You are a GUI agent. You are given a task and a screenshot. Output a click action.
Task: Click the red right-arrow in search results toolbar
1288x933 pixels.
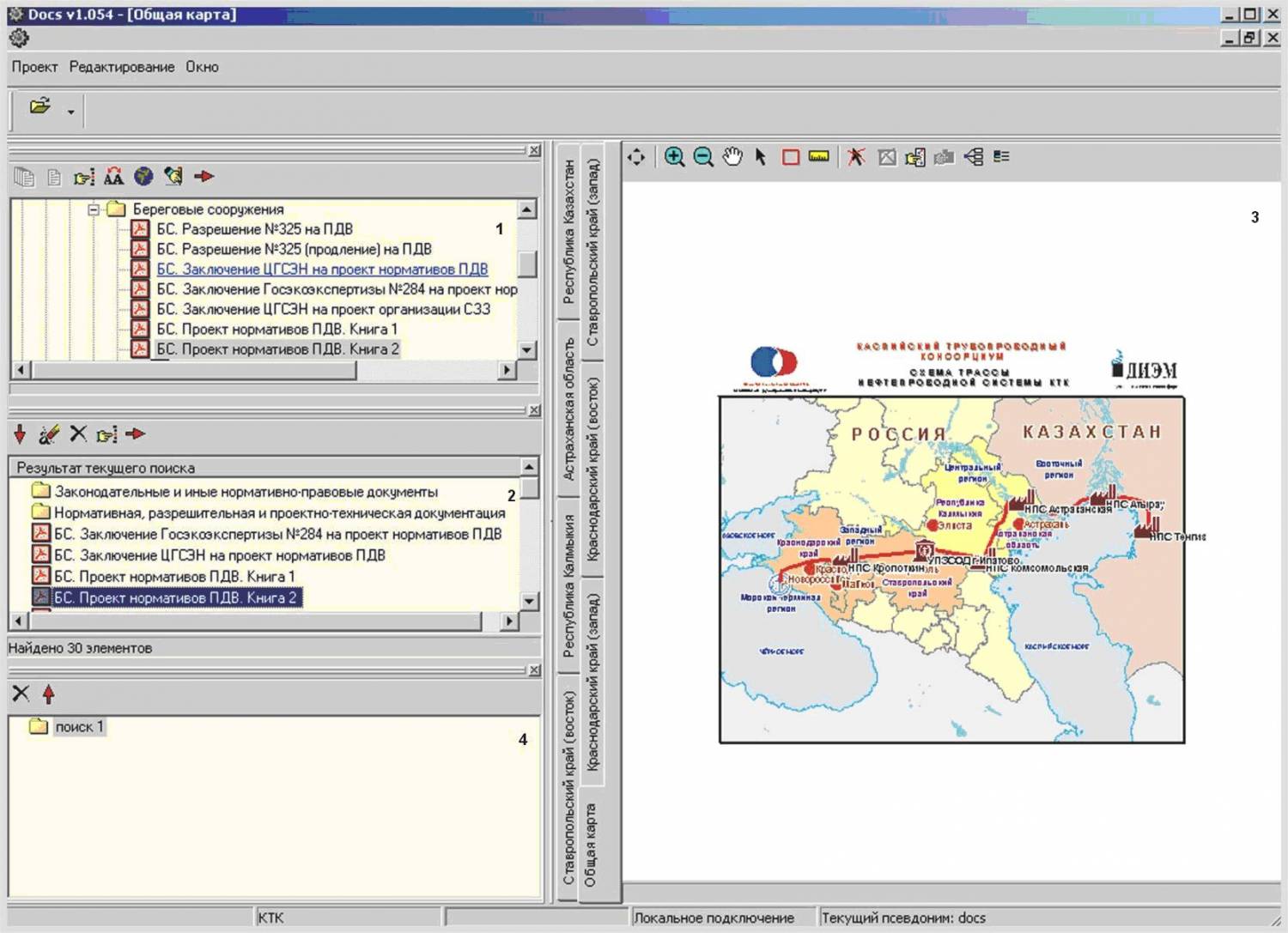tap(136, 433)
